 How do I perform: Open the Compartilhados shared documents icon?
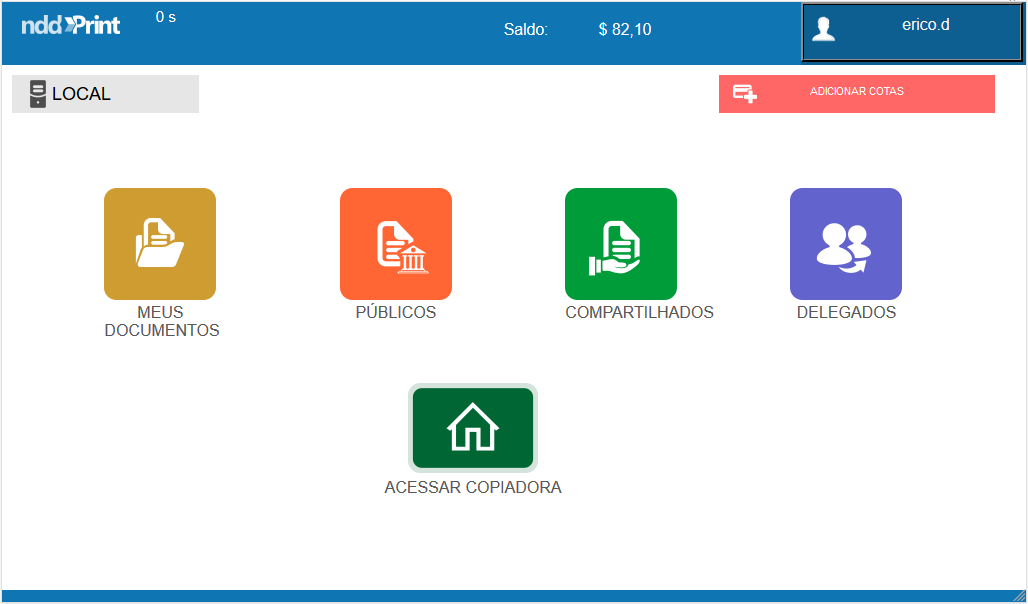(x=621, y=243)
